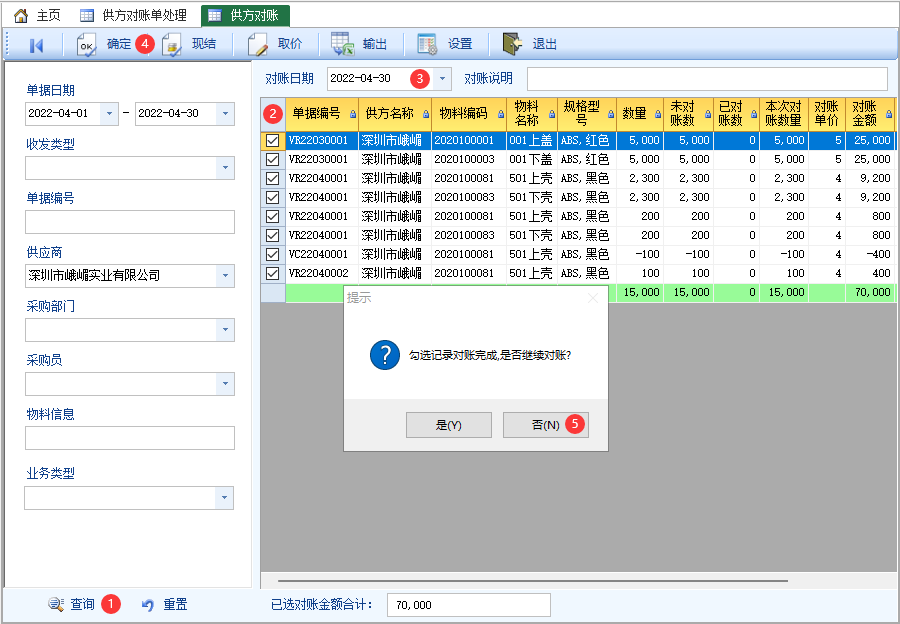
Task: Open the 对账日期 date picker dropdown
Action: 442,79
